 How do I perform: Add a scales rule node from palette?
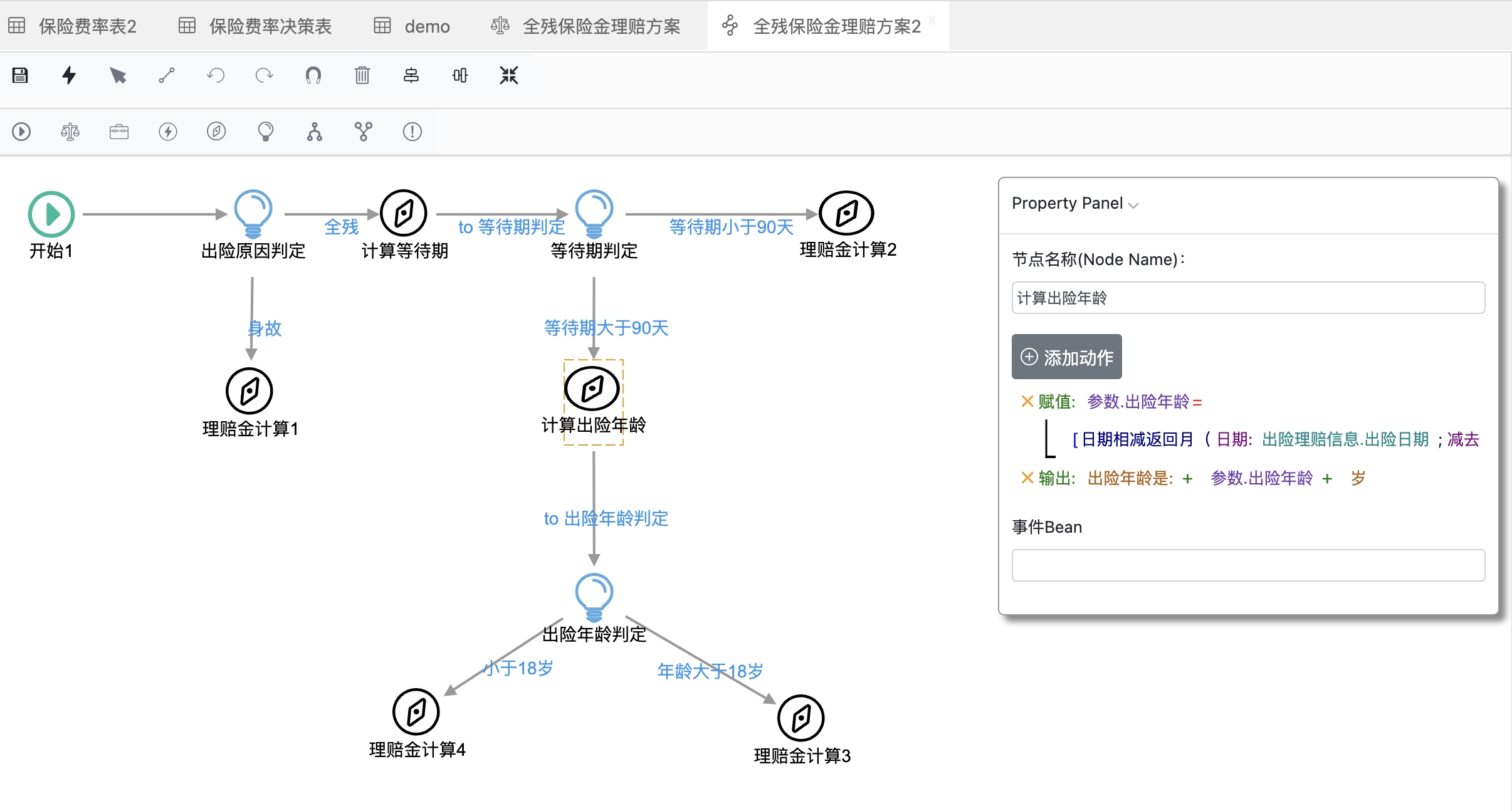click(70, 132)
